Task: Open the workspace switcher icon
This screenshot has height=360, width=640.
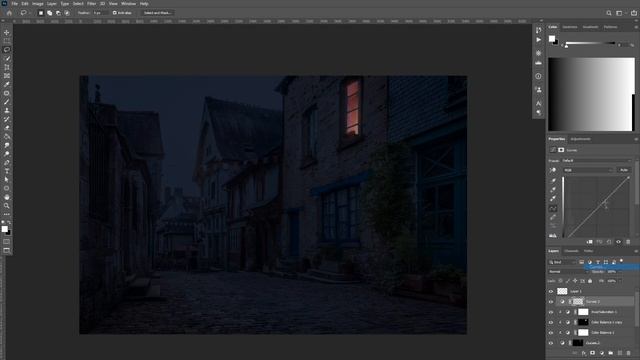Action: pos(619,13)
